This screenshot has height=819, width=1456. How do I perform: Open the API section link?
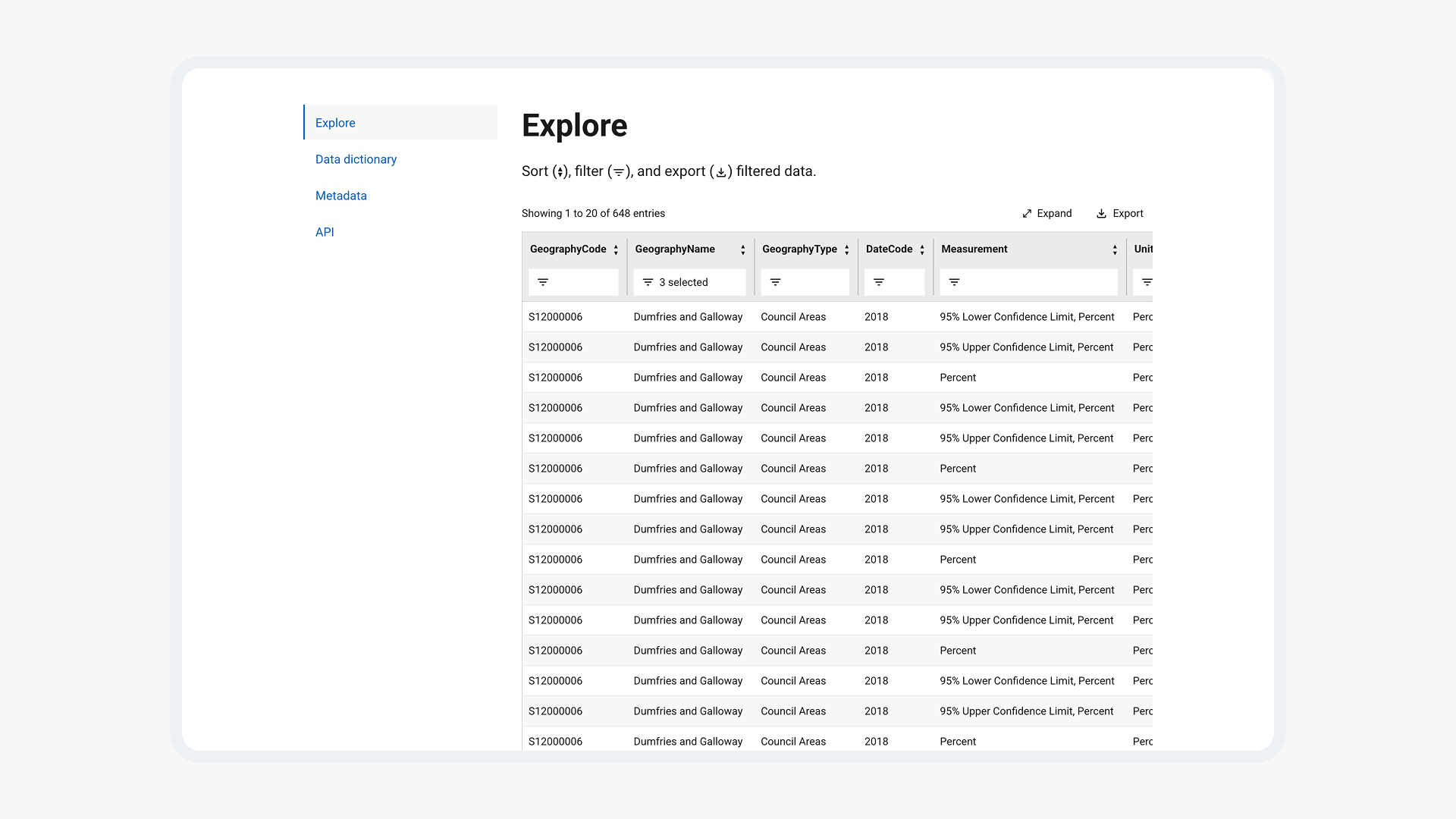pyautogui.click(x=325, y=232)
